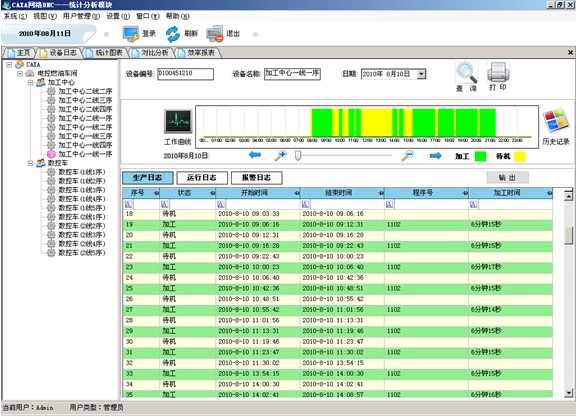Click the 数控车 group people icon
This screenshot has height=416, width=576.
click(x=41, y=163)
